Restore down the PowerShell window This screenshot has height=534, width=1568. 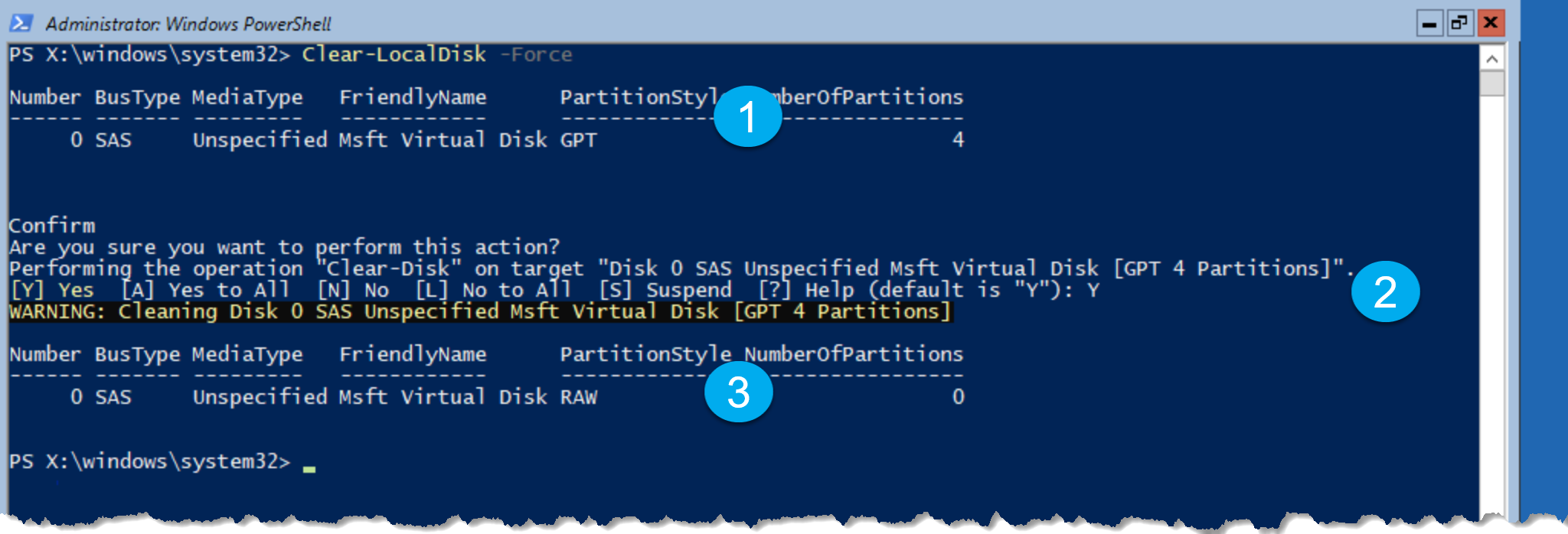pos(1459,24)
